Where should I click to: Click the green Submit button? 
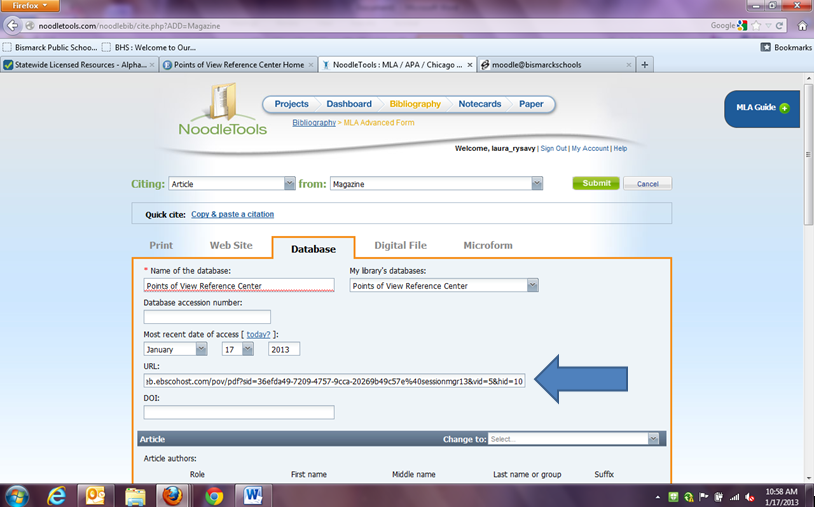click(596, 183)
